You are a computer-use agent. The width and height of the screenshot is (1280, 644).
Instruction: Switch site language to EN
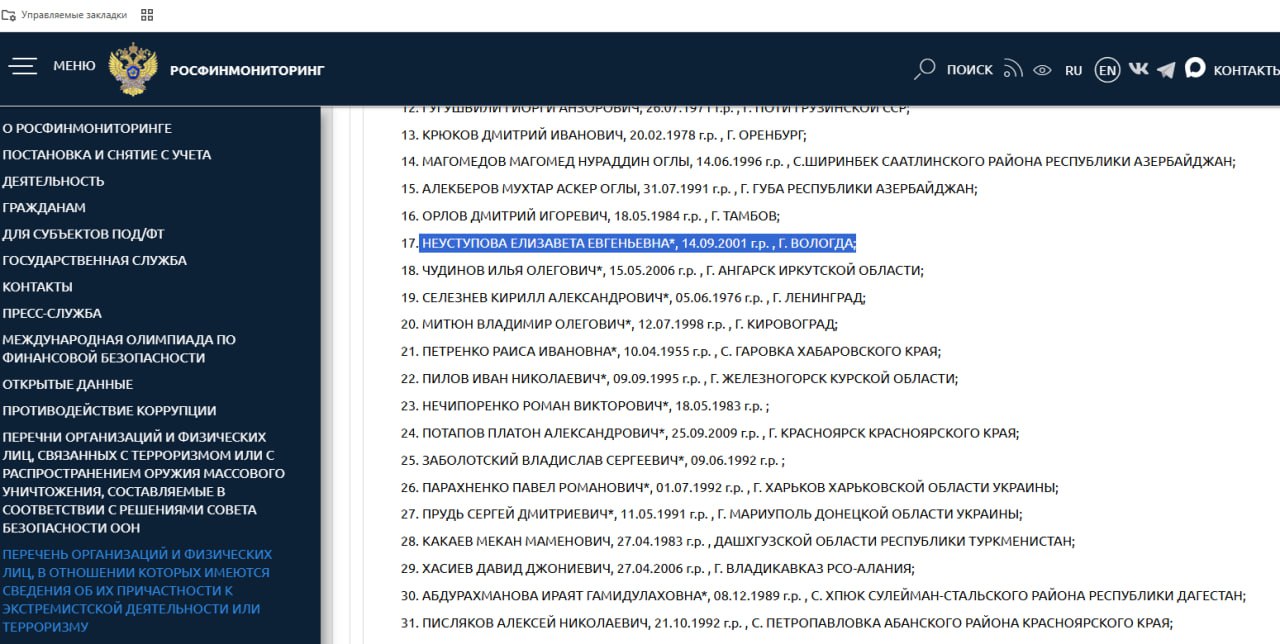tap(1106, 70)
